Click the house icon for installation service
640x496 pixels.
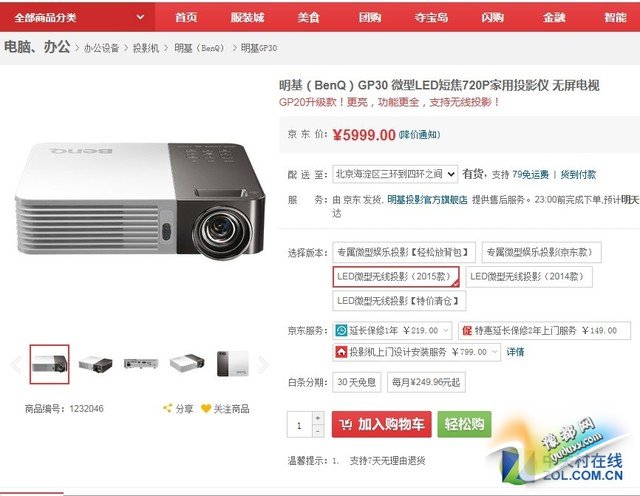pyautogui.click(x=341, y=351)
